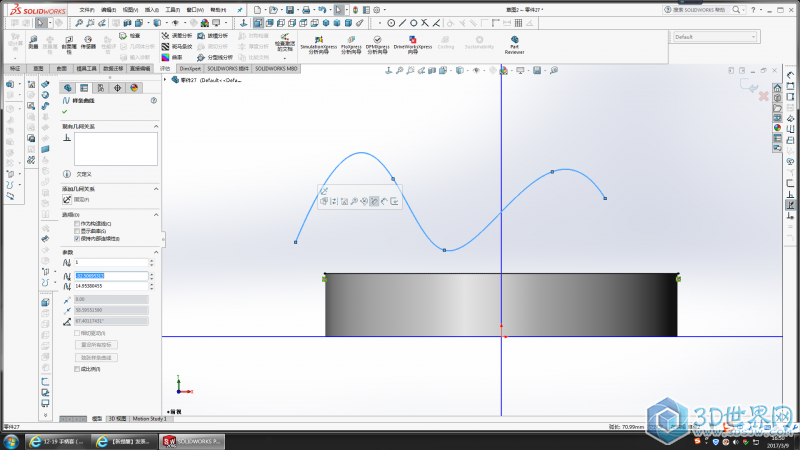Toggle 成比例 checkbox
The height and width of the screenshot is (450, 800).
point(77,369)
